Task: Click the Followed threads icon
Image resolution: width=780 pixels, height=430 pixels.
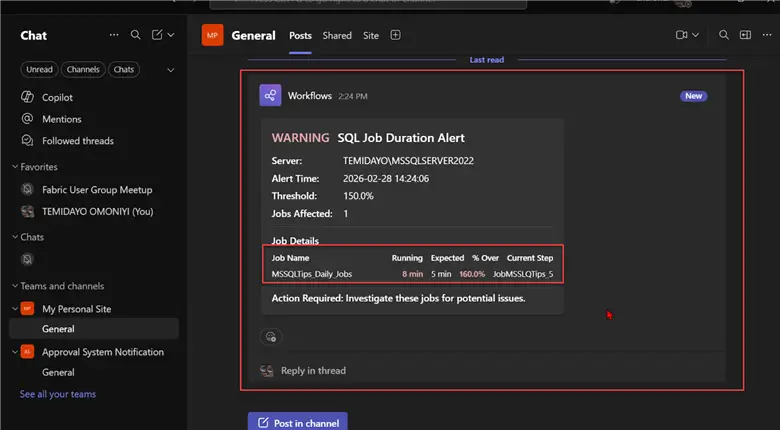Action: [x=27, y=140]
